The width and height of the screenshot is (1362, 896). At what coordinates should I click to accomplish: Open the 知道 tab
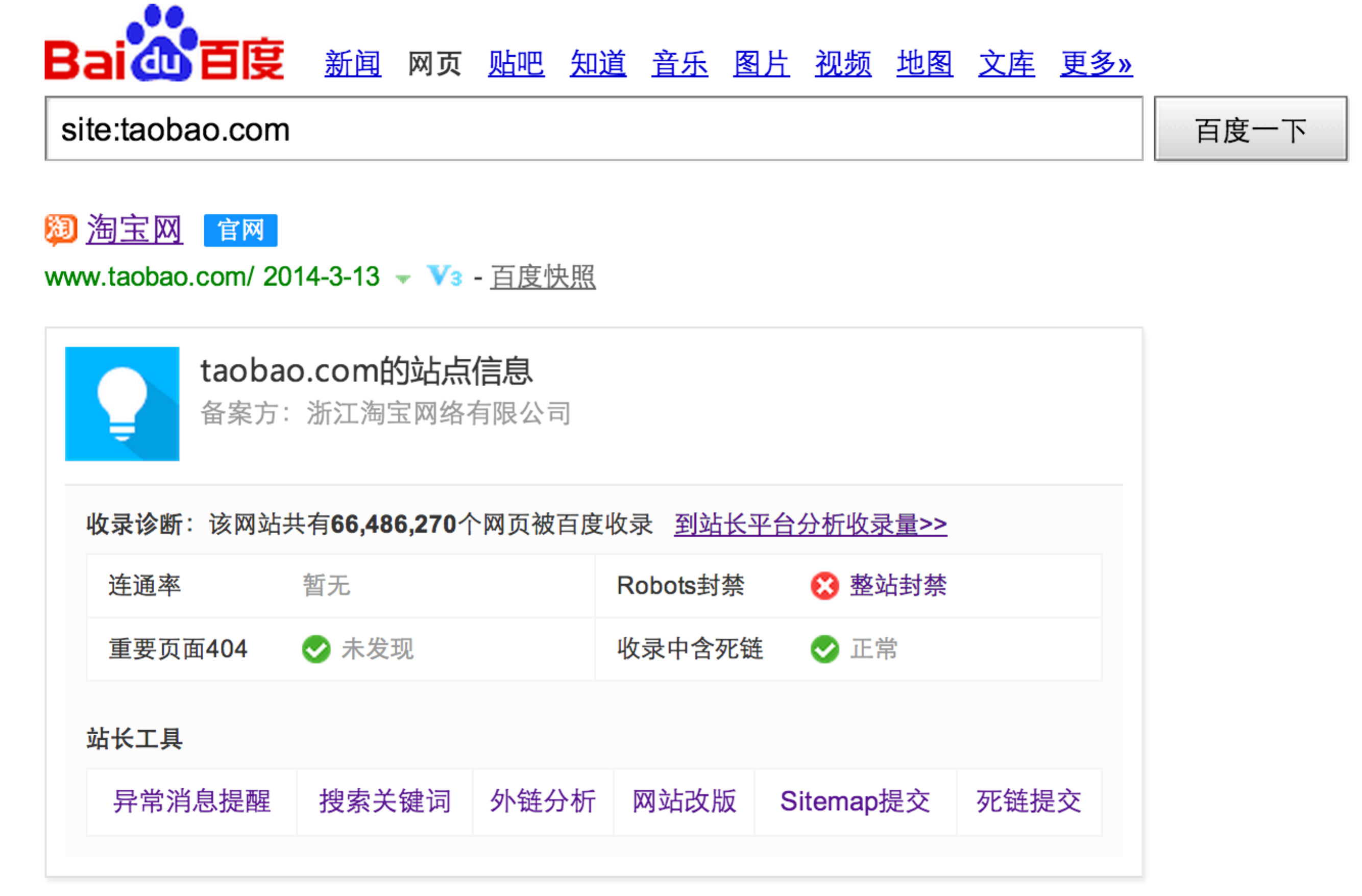point(598,63)
